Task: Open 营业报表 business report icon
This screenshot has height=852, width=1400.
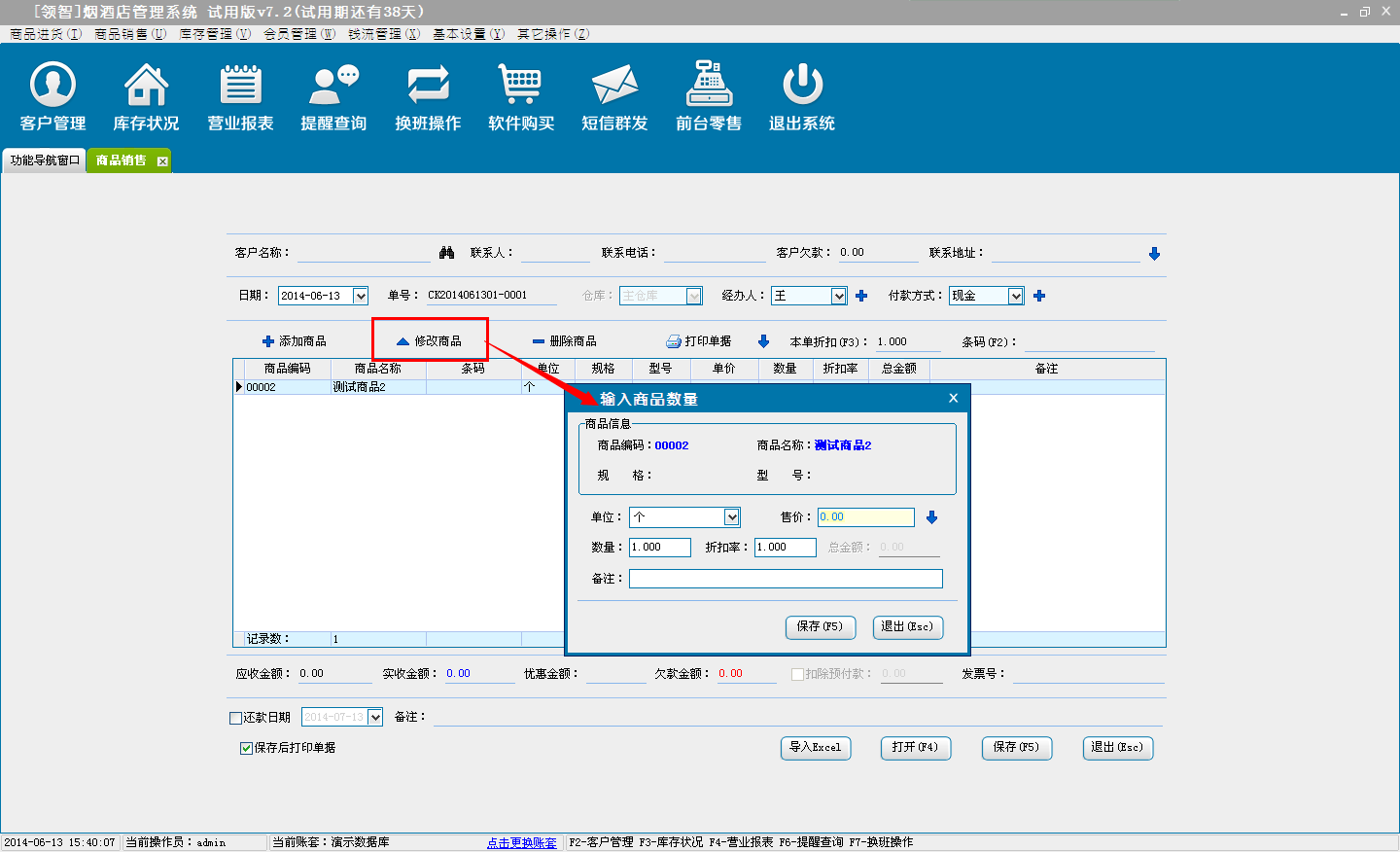Action: [240, 86]
